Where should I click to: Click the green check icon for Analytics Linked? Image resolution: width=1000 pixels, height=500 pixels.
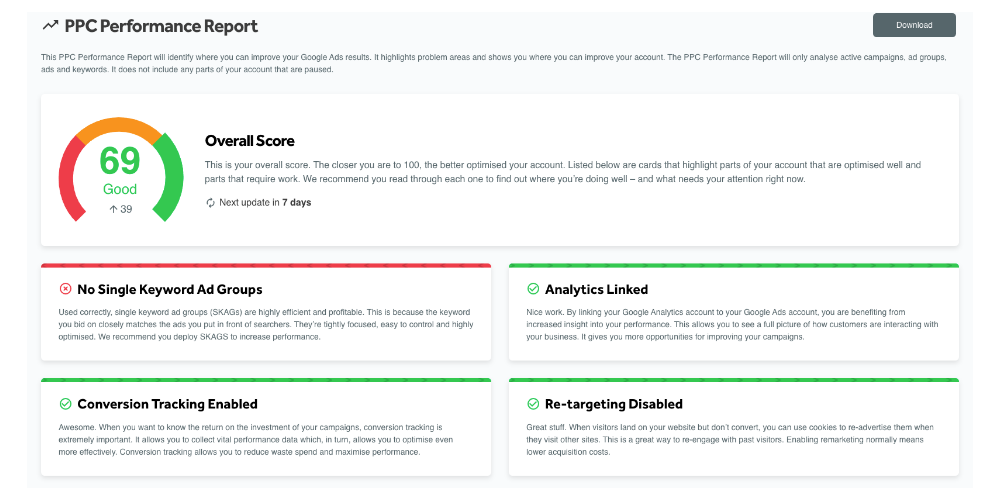click(533, 289)
